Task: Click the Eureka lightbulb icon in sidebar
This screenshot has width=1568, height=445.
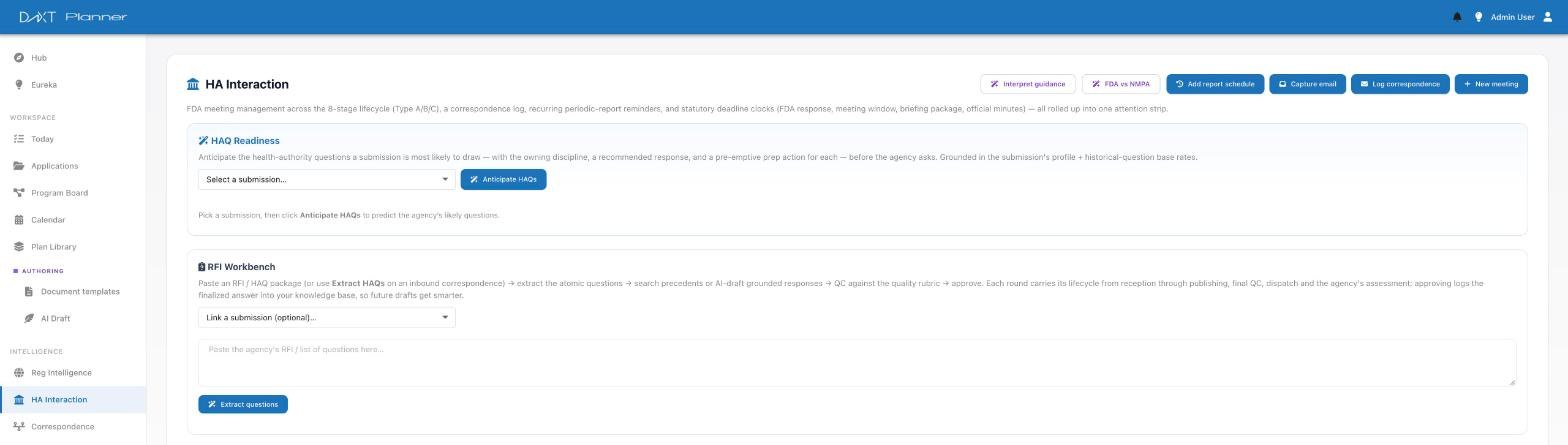Action: [x=19, y=85]
